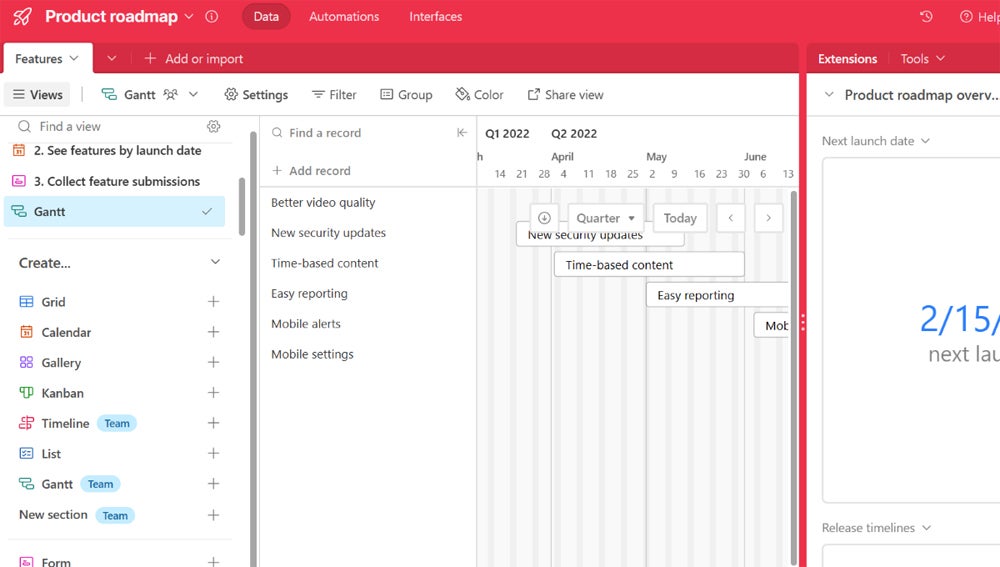The height and width of the screenshot is (567, 1000).
Task: Select '2. See features by launch date' view
Action: pyautogui.click(x=115, y=151)
